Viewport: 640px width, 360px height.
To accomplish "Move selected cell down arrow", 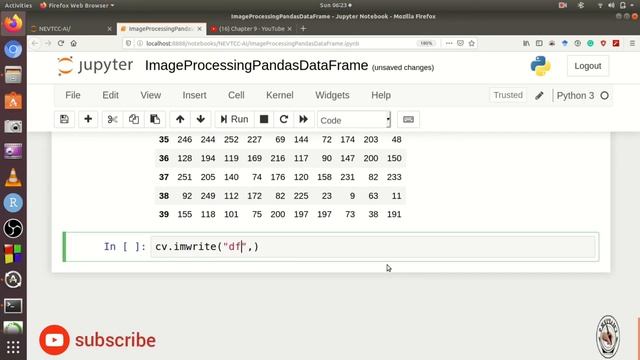I will pyautogui.click(x=200, y=119).
